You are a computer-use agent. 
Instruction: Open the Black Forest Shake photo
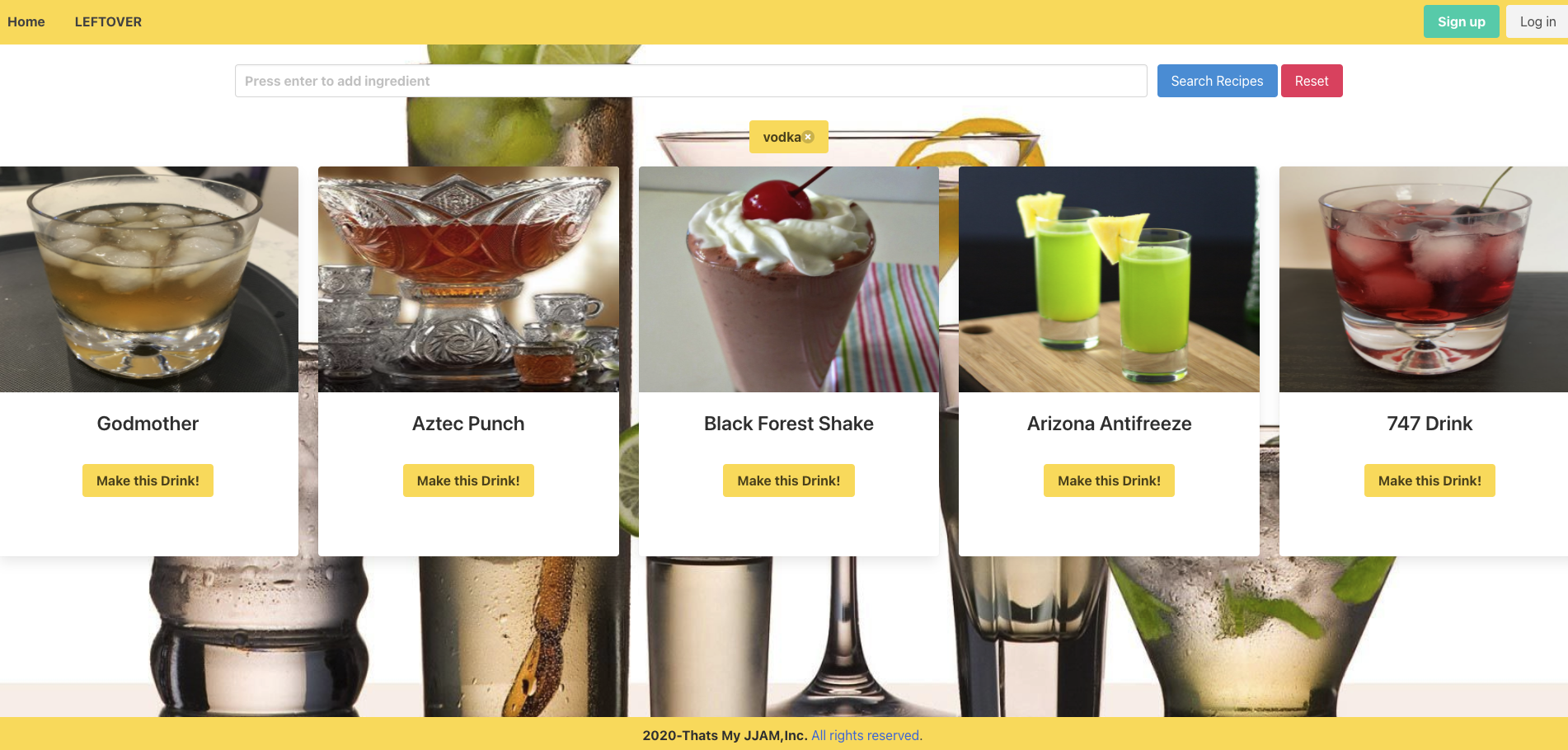tap(788, 279)
